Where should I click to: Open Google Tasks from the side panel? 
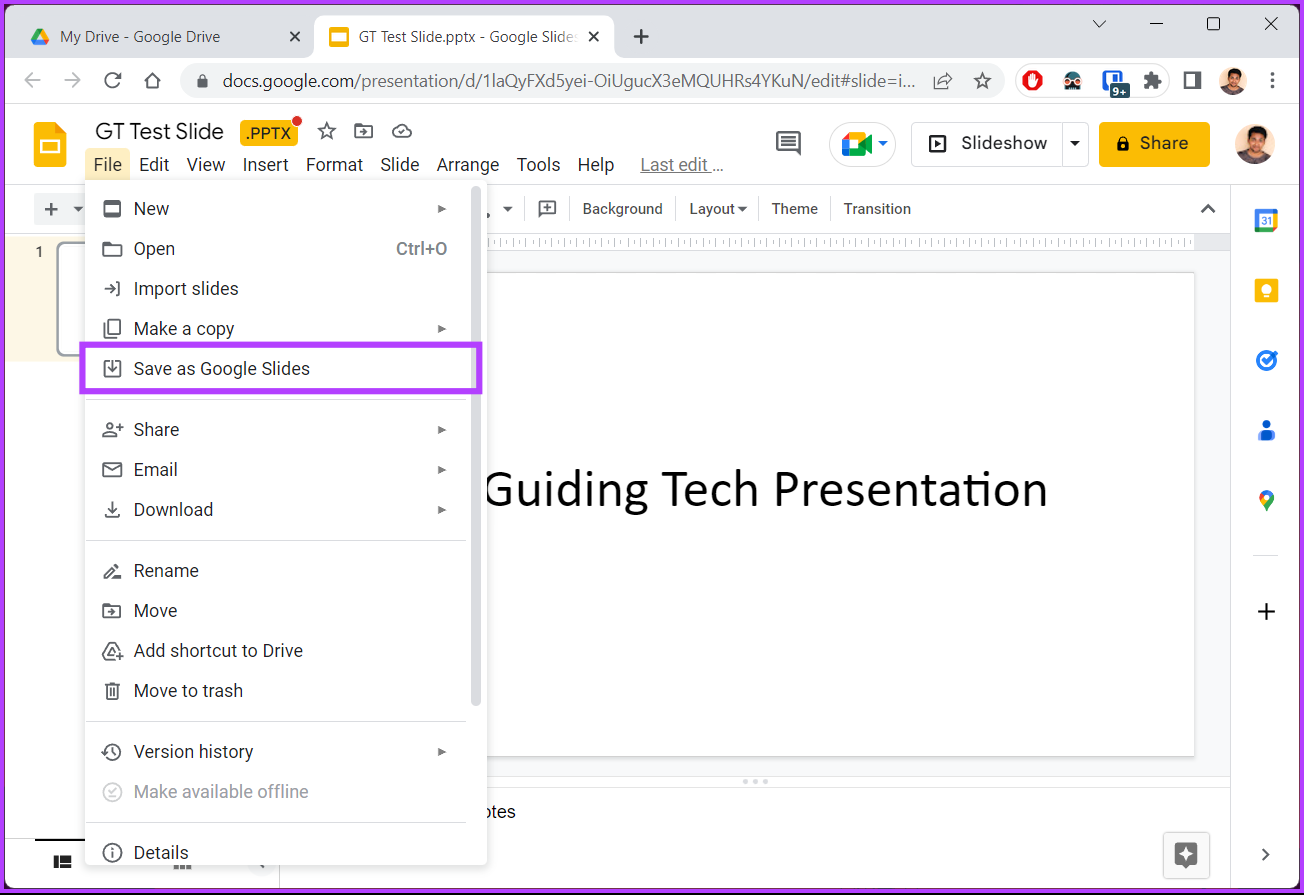click(x=1266, y=360)
